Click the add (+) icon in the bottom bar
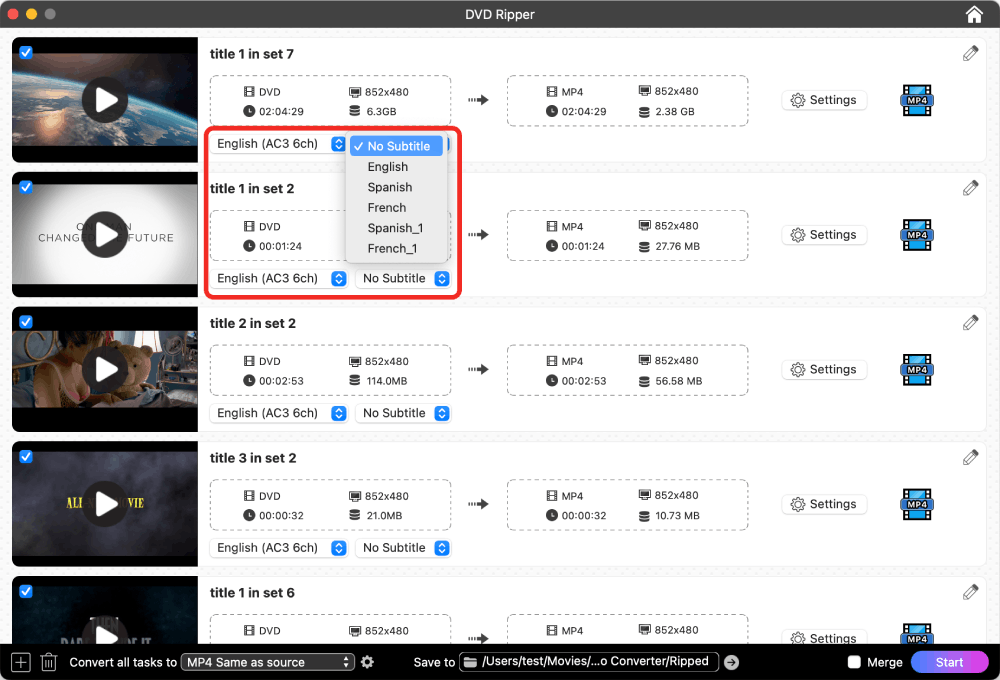 19,661
